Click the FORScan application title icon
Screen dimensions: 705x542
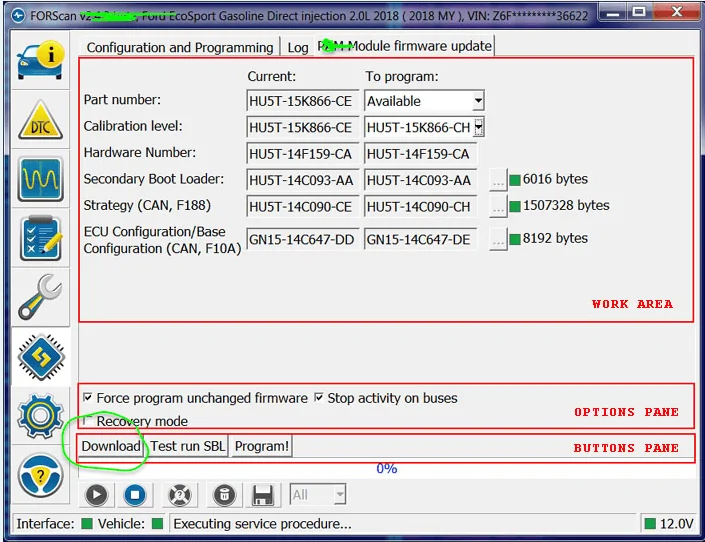point(19,16)
